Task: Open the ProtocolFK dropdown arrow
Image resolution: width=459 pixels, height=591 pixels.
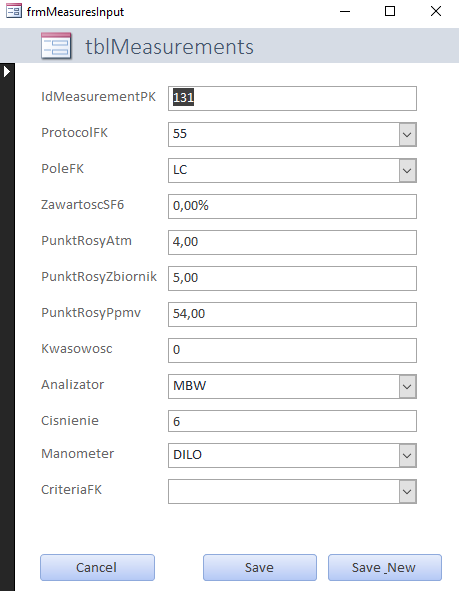Action: [x=407, y=135]
